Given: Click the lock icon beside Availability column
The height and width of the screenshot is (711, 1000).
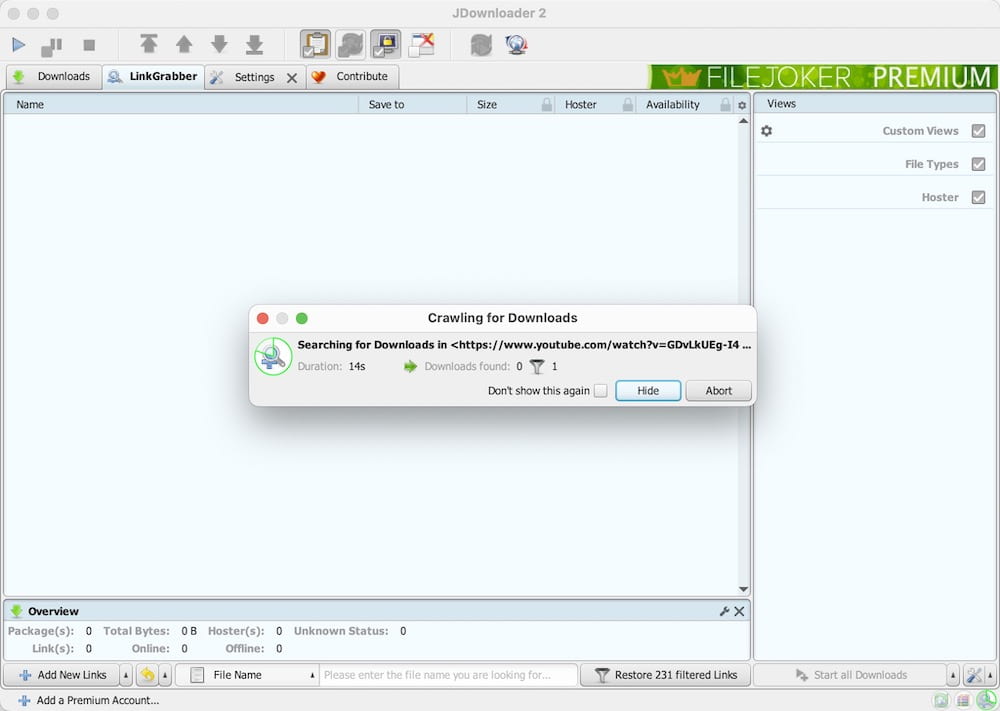Looking at the screenshot, I should [x=725, y=105].
